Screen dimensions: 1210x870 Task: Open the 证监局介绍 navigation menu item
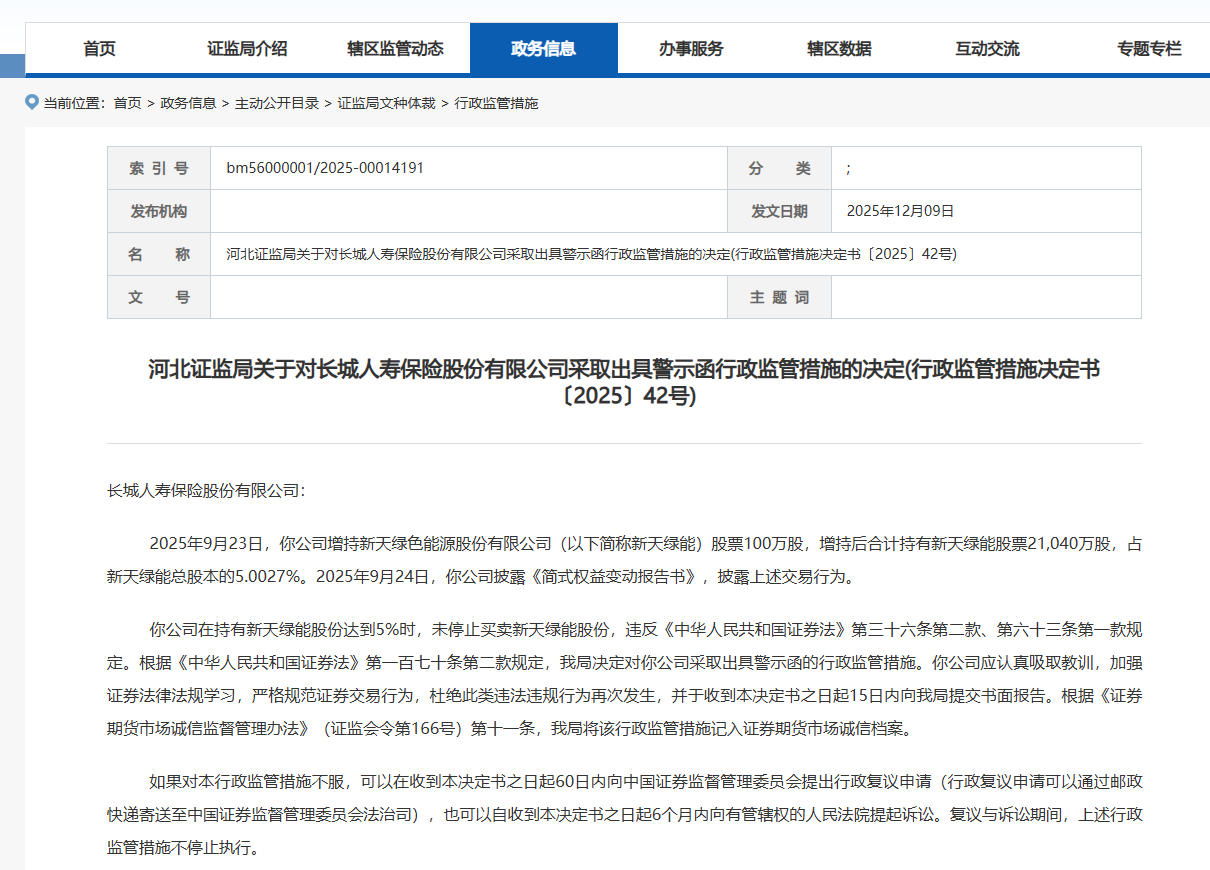coord(245,47)
